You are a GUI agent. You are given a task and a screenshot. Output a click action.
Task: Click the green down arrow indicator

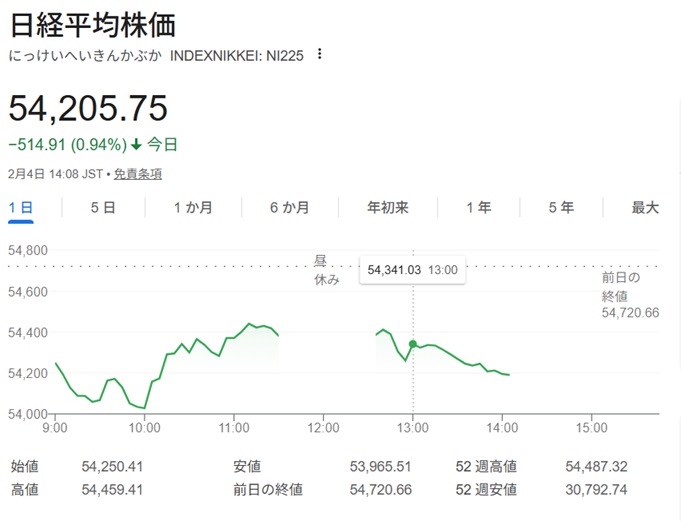click(136, 145)
